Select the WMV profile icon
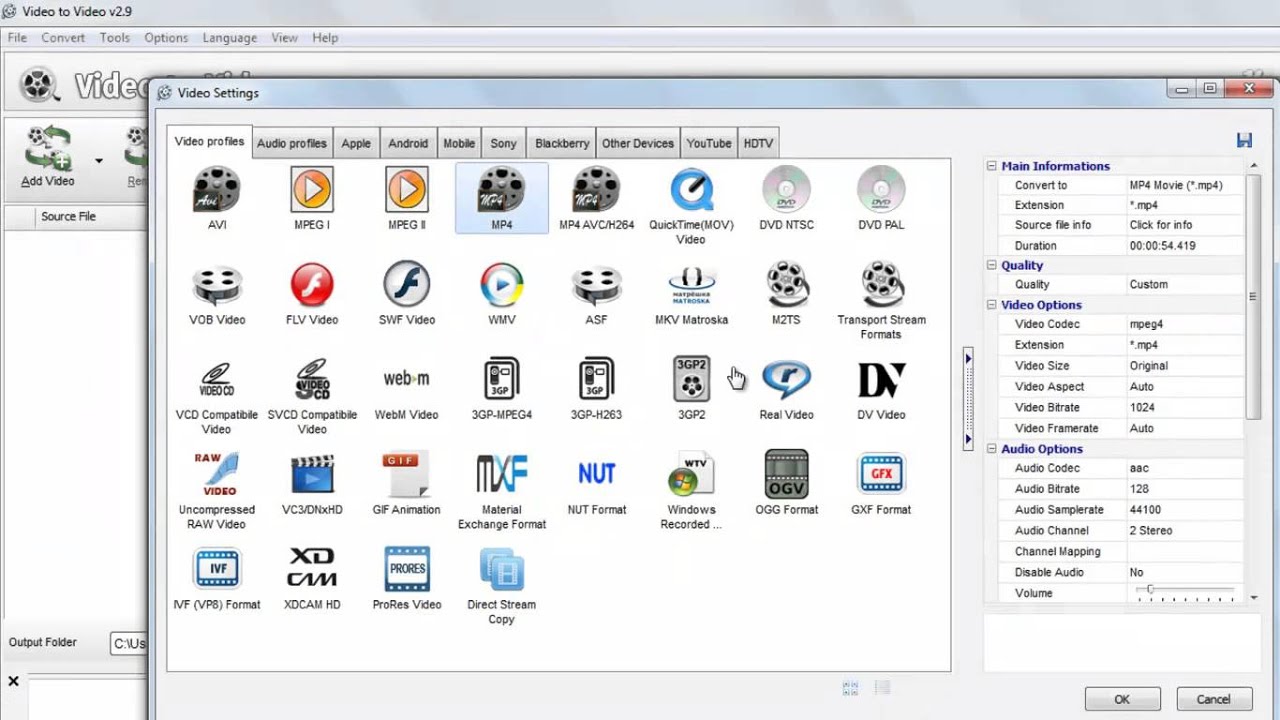Screen dimensions: 1280x720 click(502, 293)
